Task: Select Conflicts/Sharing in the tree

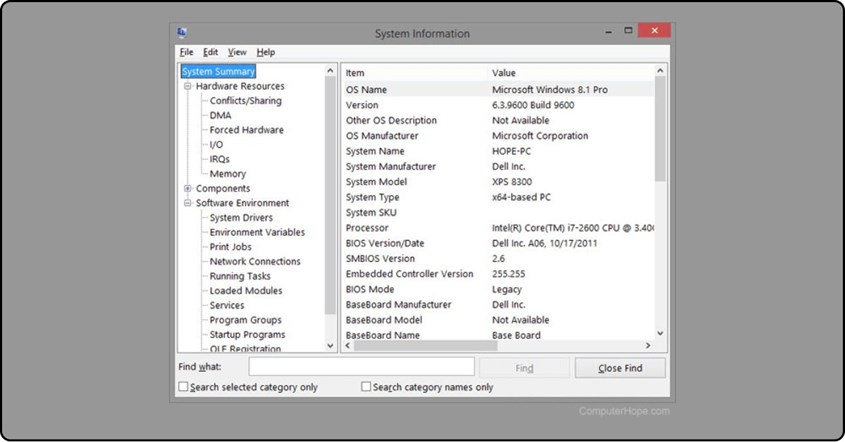Action: [245, 101]
